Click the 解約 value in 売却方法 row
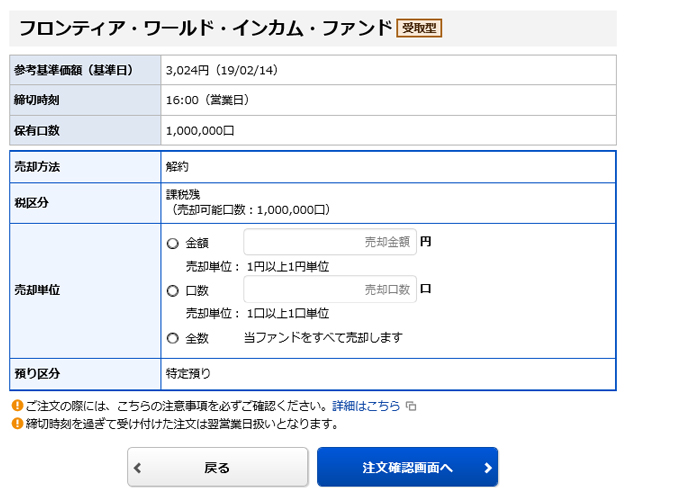Image resolution: width=680 pixels, height=500 pixels. [177, 167]
